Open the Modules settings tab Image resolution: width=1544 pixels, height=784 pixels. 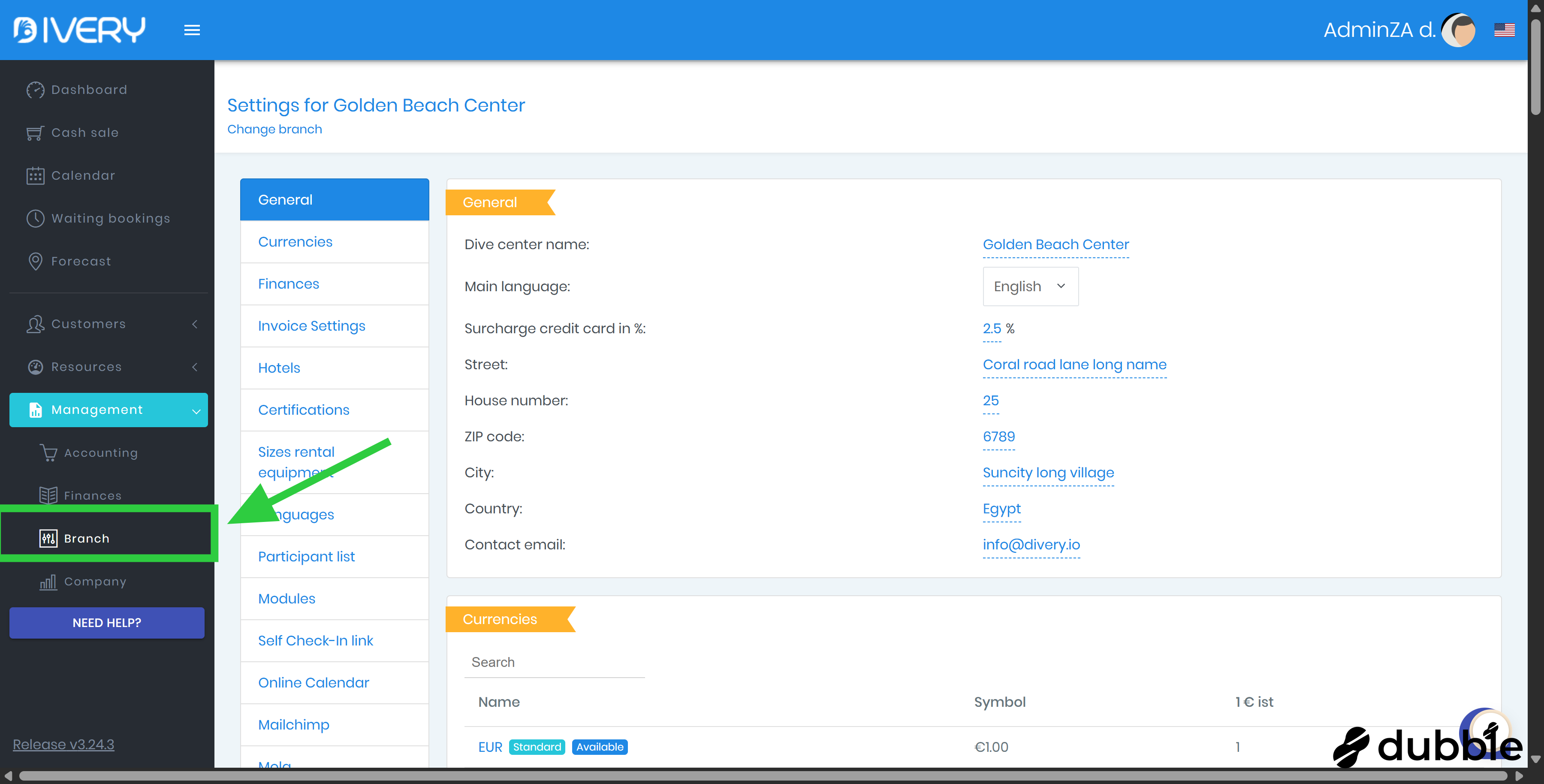286,599
